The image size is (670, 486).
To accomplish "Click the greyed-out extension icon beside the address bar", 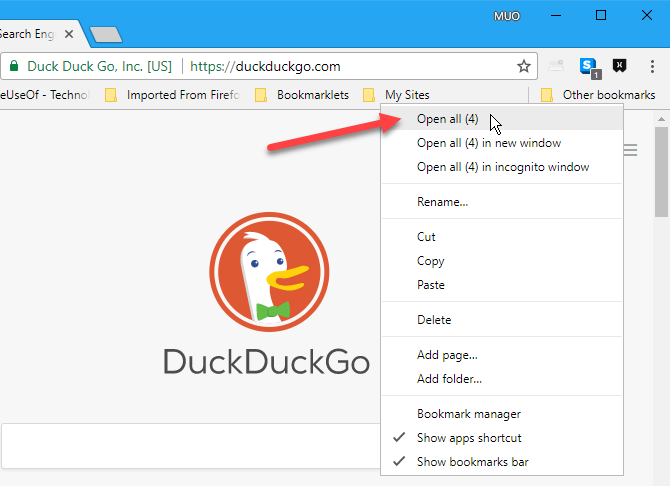I will coord(557,67).
